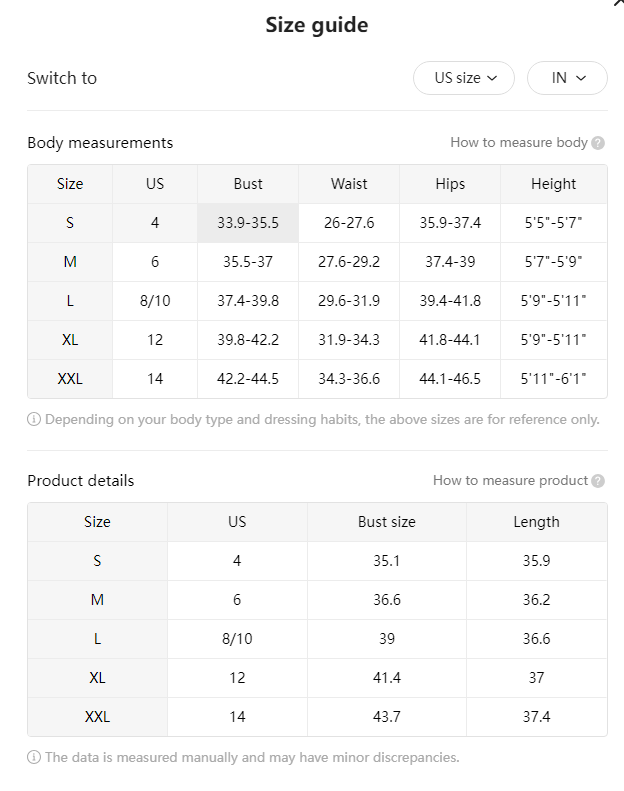Open the IN unit dropdown

567,78
